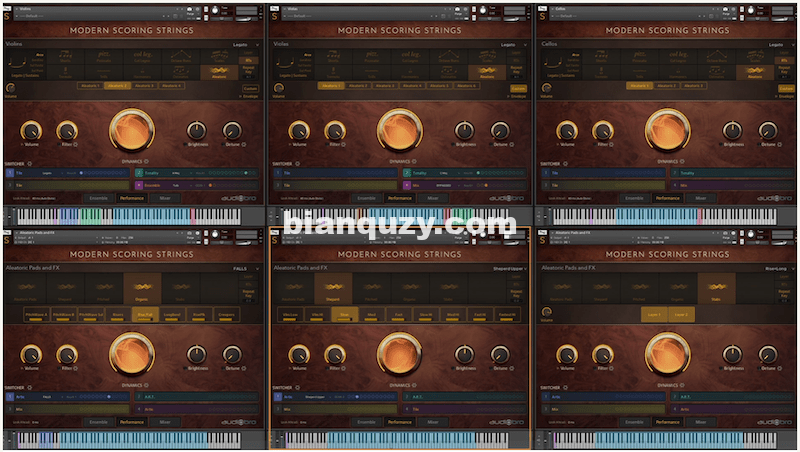Toggle Detune on/off in FALLS panel
This screenshot has height=452, width=800.
223,368
